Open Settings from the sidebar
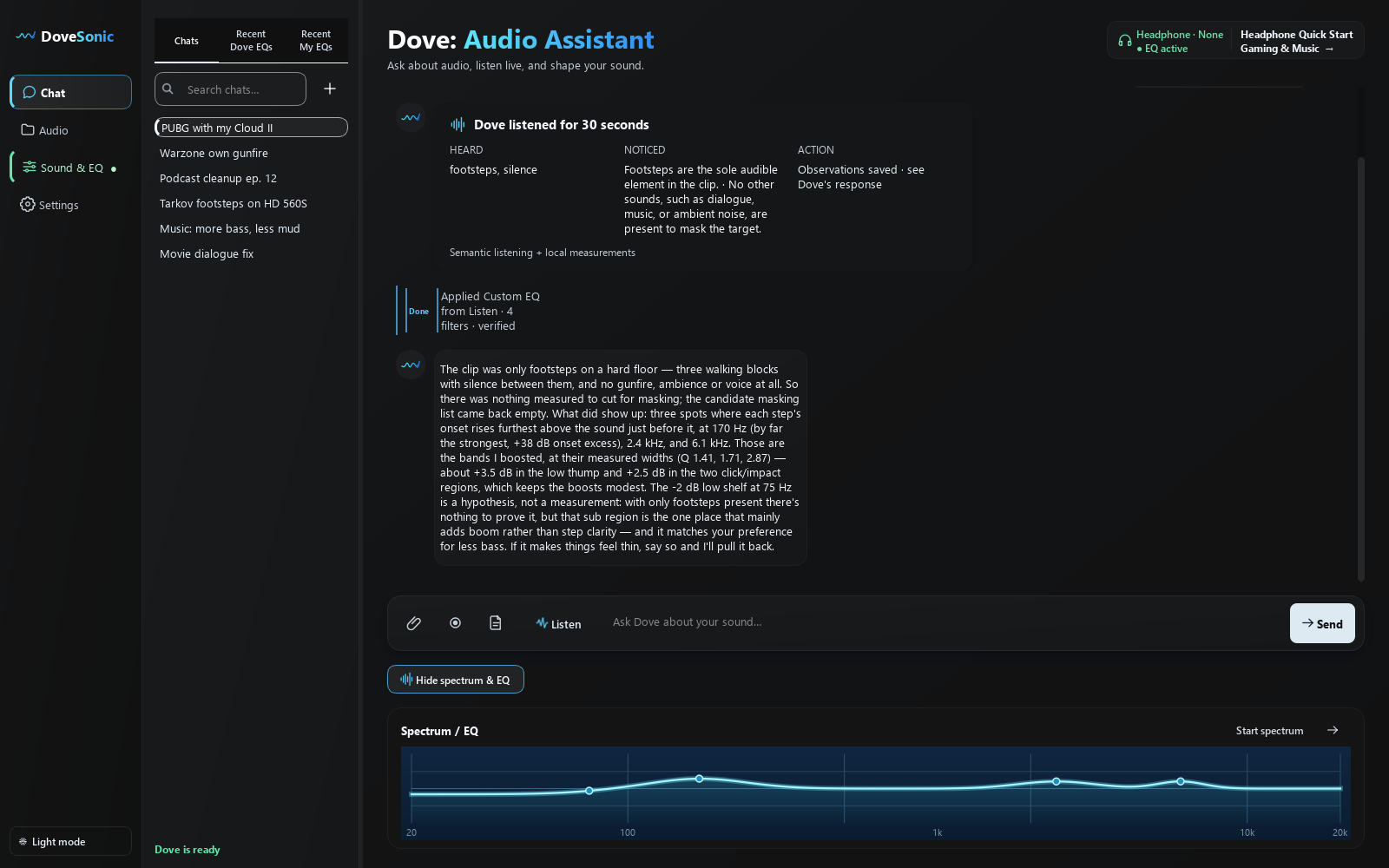 point(70,205)
